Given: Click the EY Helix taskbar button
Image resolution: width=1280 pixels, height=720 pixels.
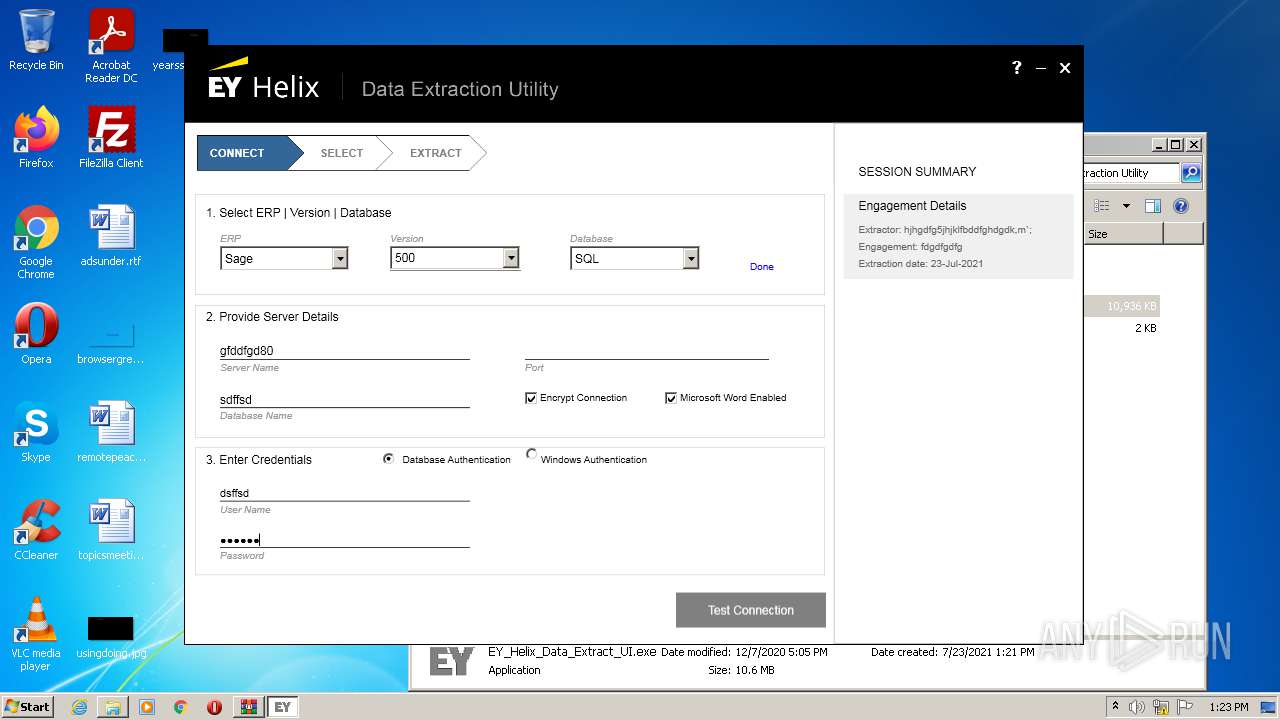Looking at the screenshot, I should 283,707.
